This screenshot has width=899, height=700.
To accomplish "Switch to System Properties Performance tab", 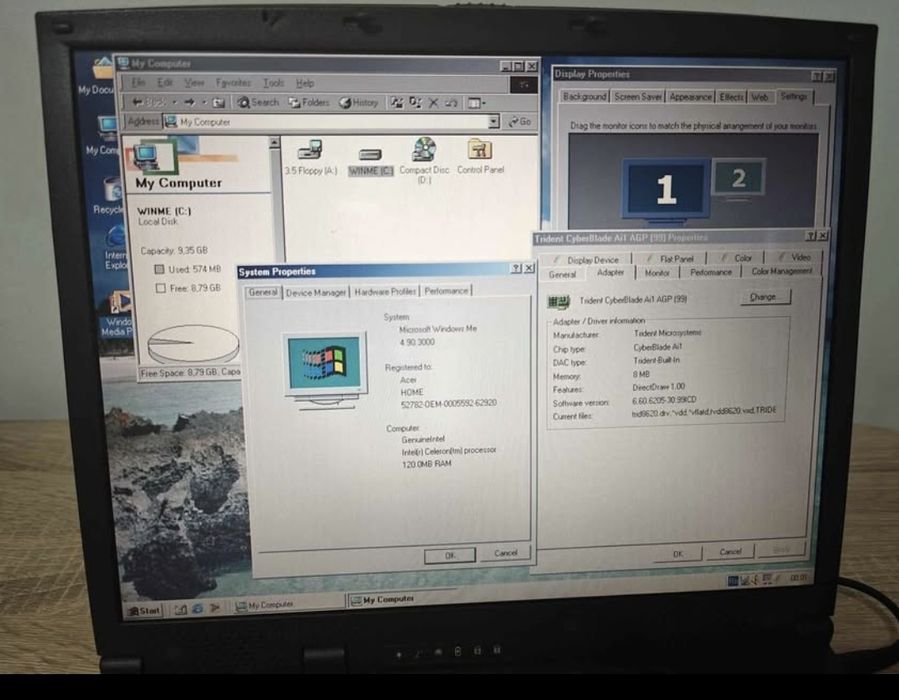I will pos(446,291).
